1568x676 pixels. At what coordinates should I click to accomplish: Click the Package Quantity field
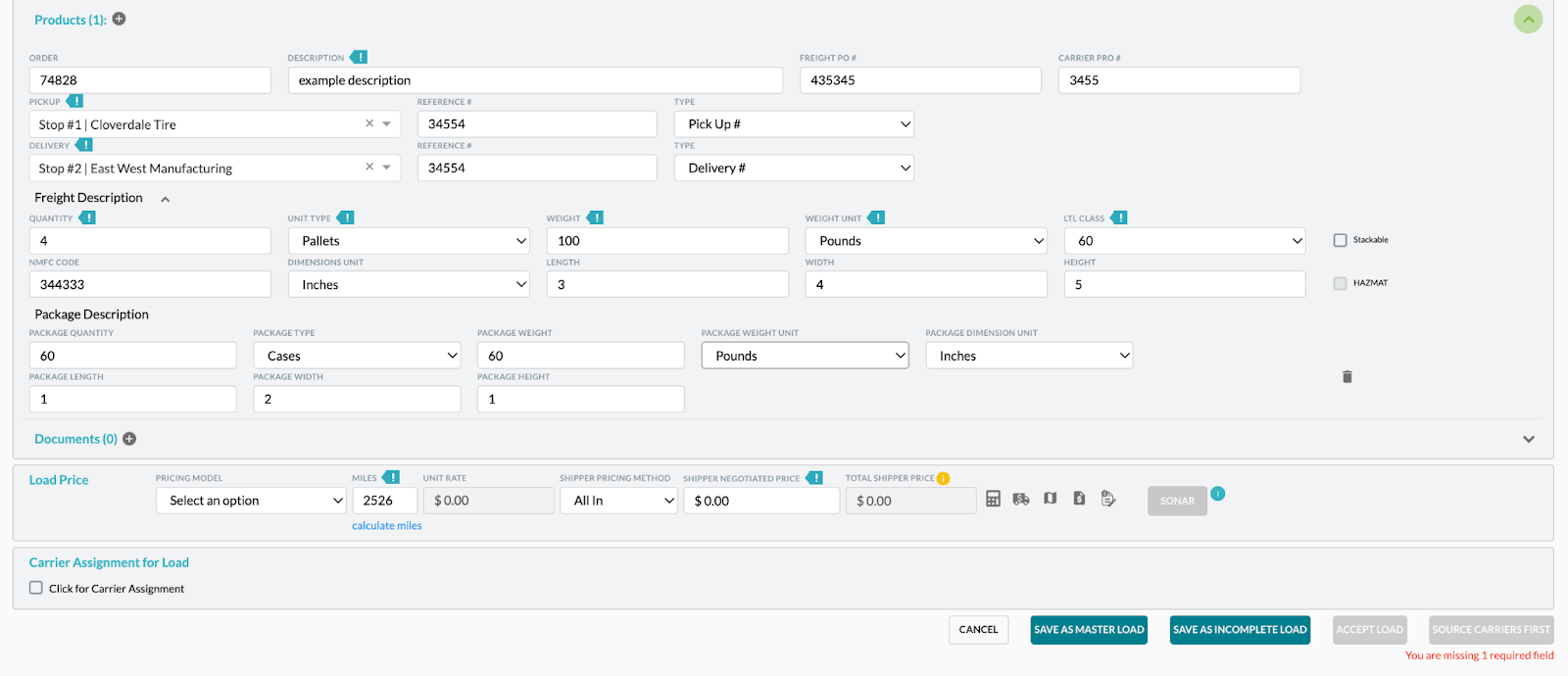click(x=132, y=356)
